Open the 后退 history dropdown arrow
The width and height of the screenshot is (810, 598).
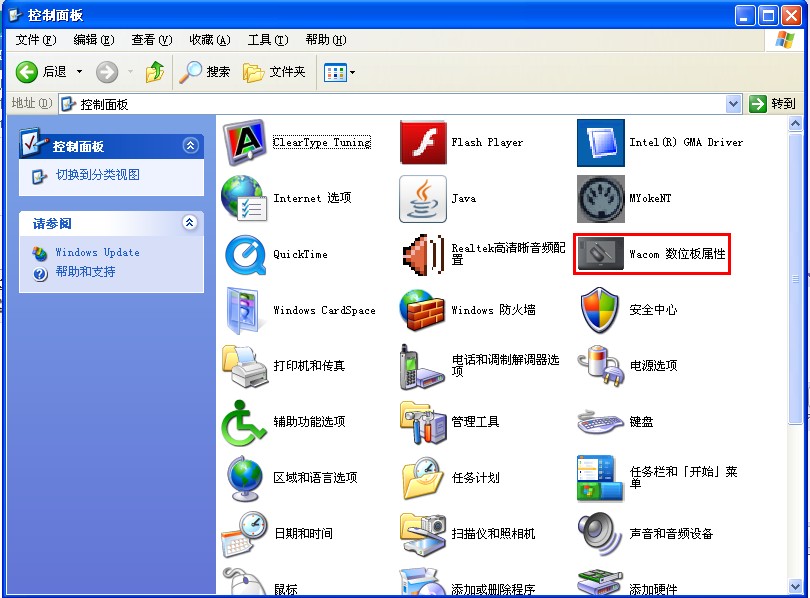pyautogui.click(x=80, y=72)
